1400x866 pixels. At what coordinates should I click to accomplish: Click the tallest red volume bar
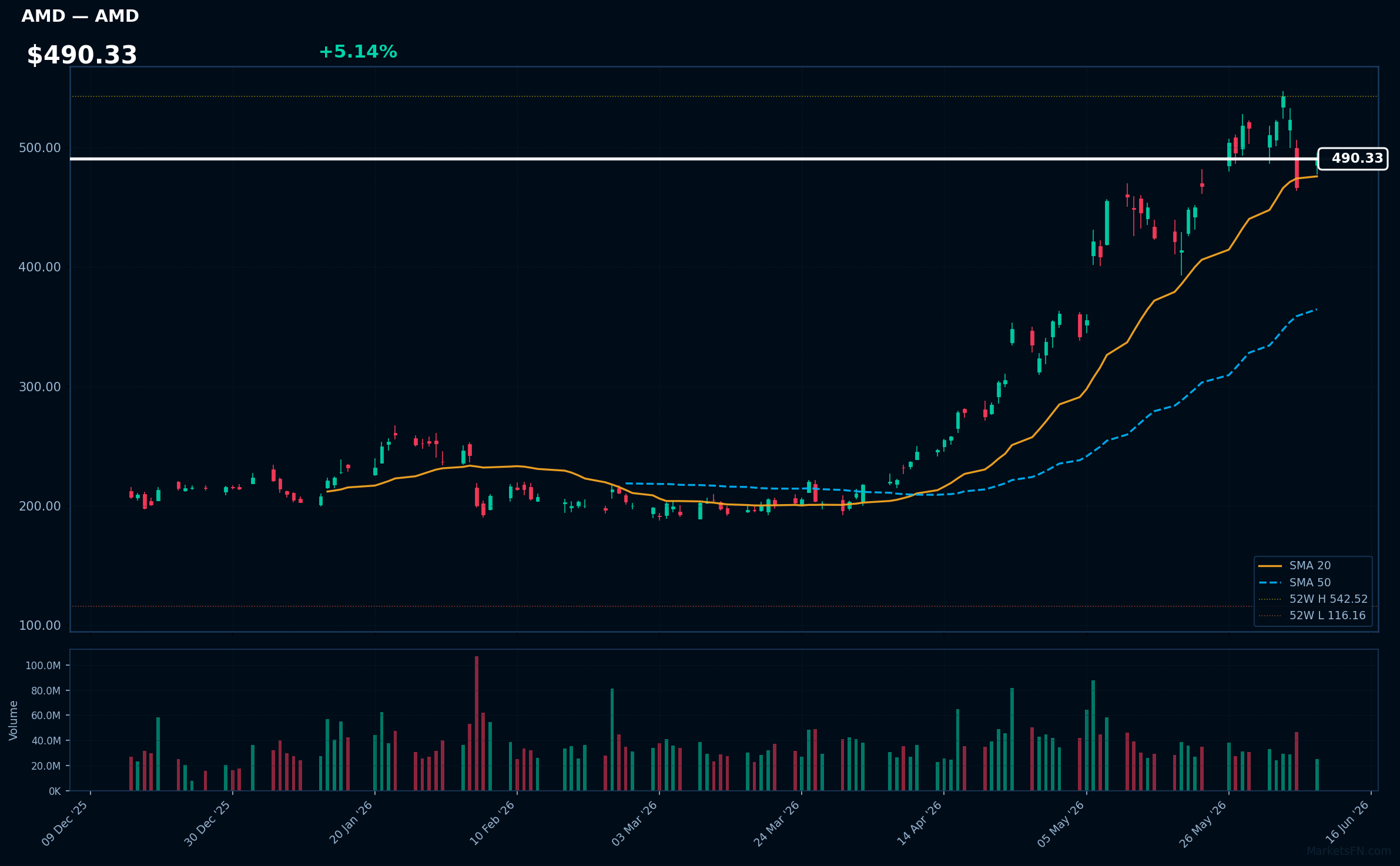pos(477,723)
